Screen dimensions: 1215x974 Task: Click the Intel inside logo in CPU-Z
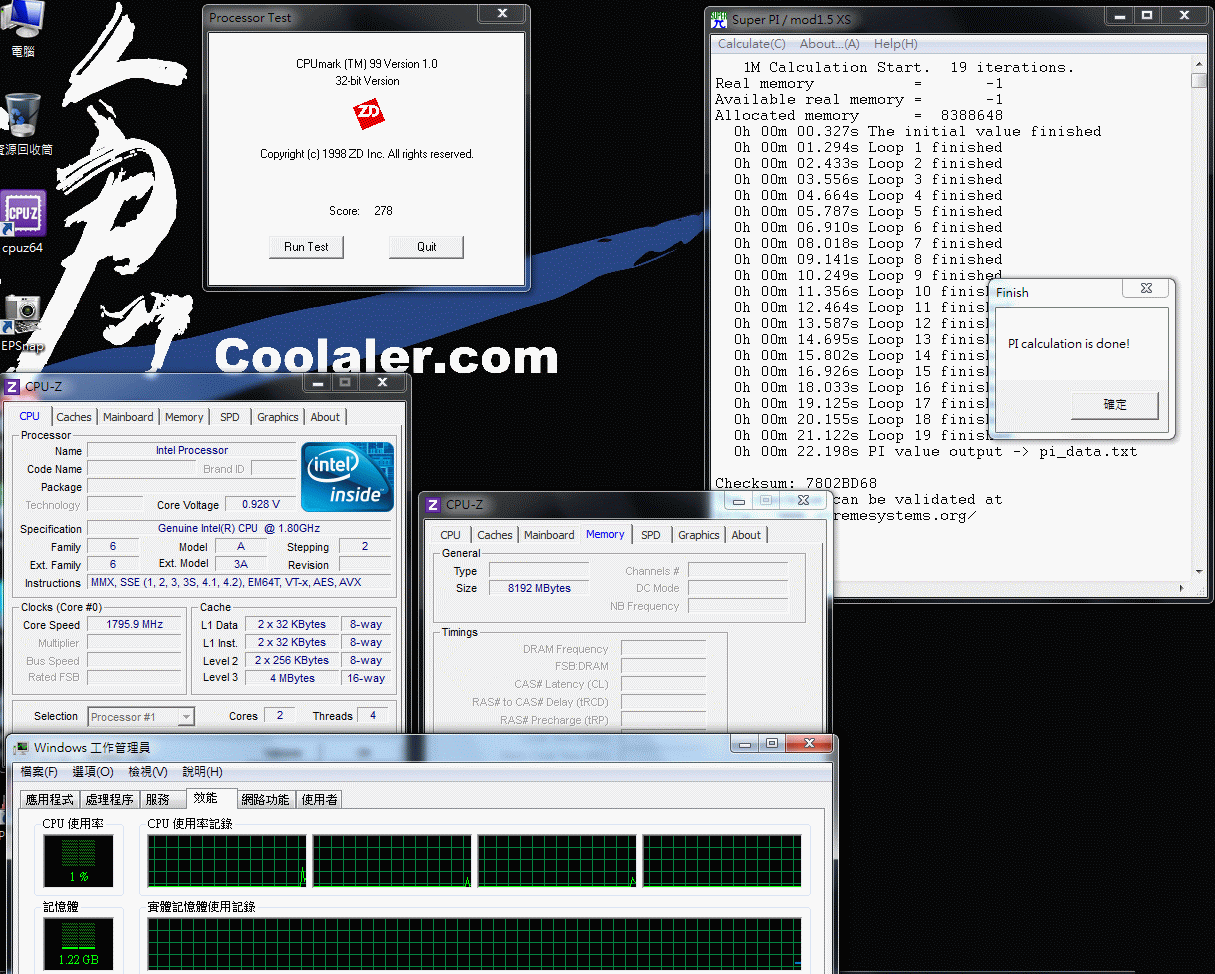point(348,477)
